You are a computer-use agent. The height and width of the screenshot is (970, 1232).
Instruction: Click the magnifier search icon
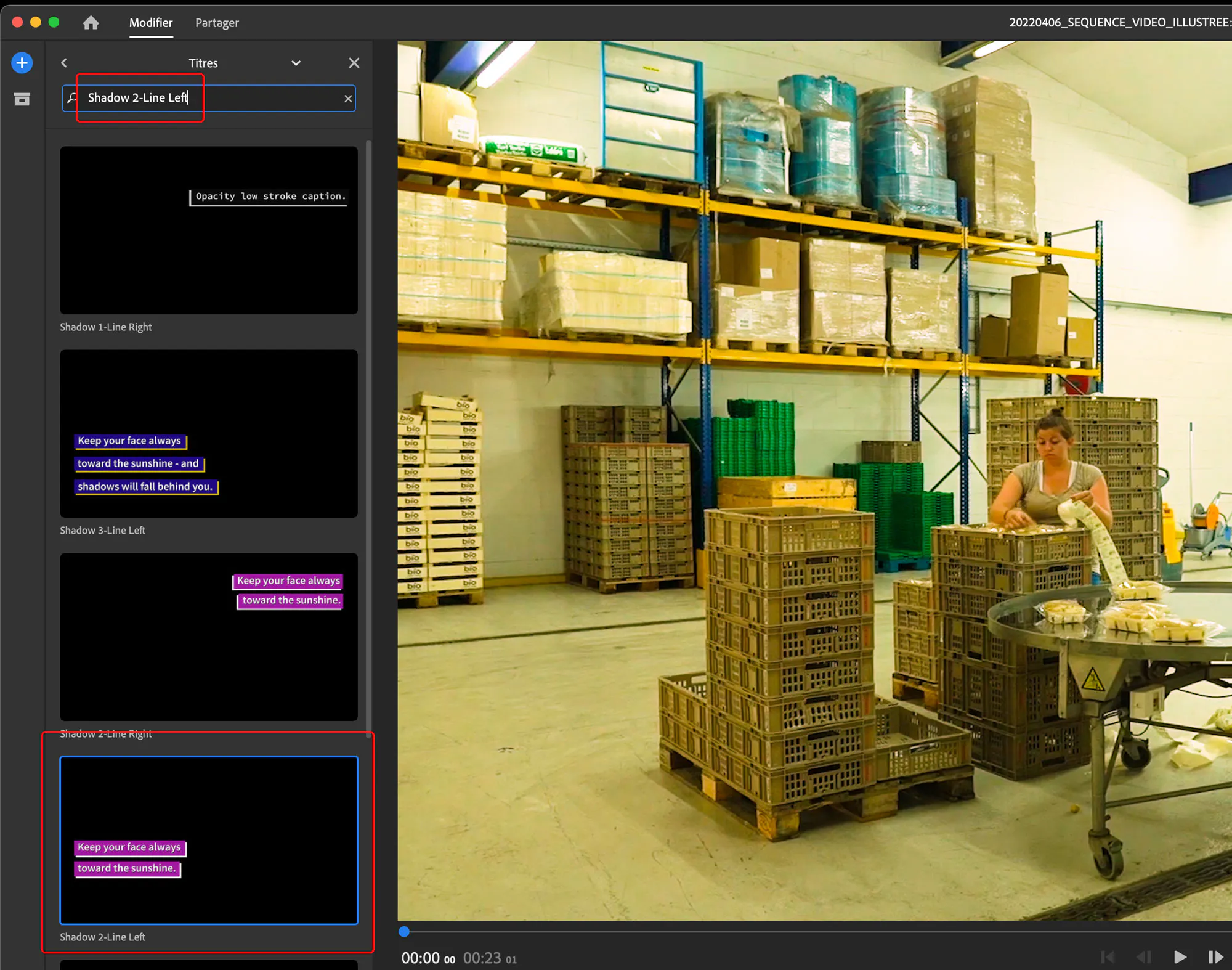[x=73, y=98]
